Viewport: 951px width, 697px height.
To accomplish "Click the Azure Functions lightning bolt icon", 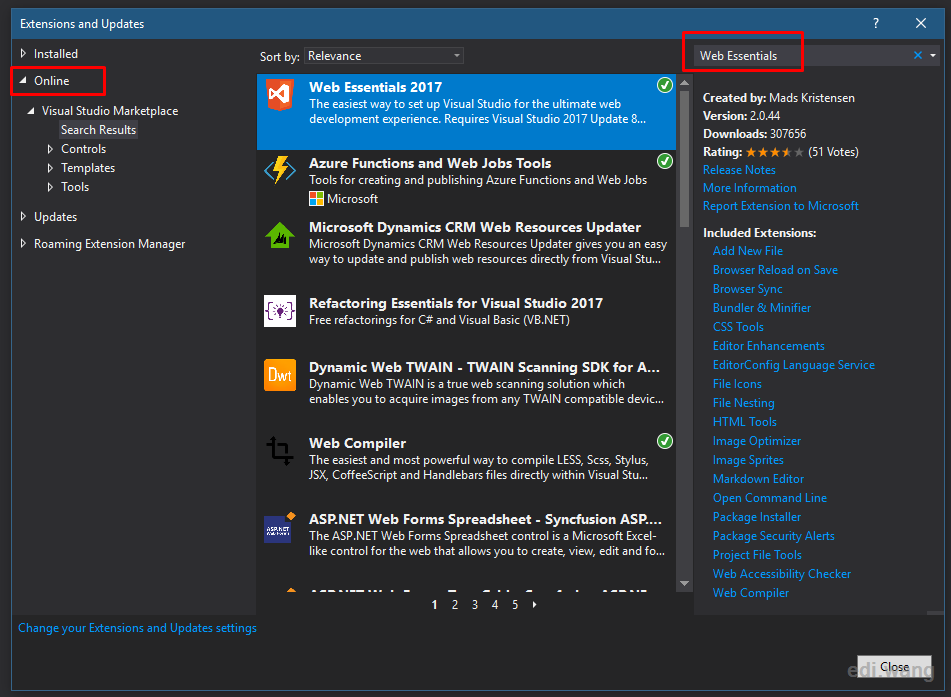I will pos(280,170).
